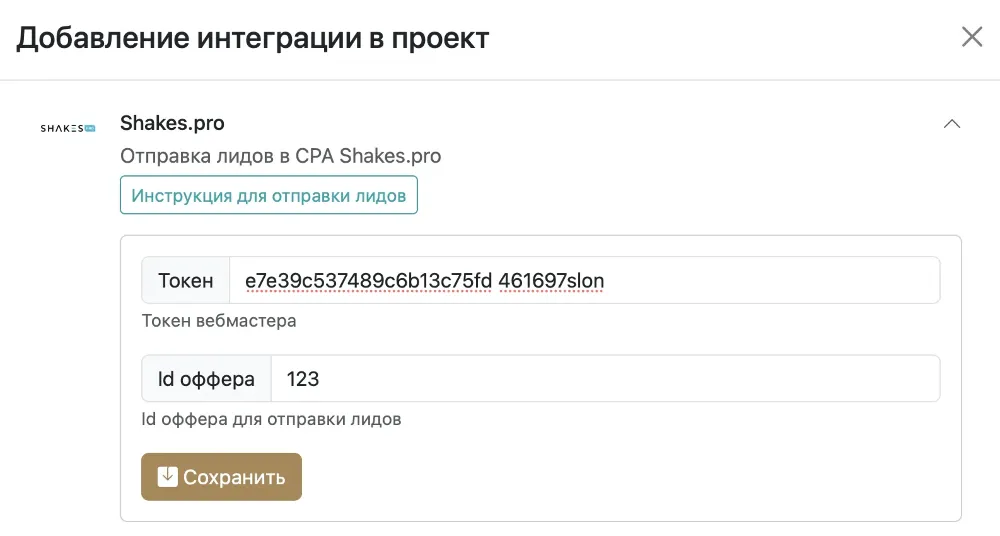Screen dimensions: 1000x536
Task: Click the 'Отправка лидов в CPA Shakes.pro' description
Action: click(280, 156)
